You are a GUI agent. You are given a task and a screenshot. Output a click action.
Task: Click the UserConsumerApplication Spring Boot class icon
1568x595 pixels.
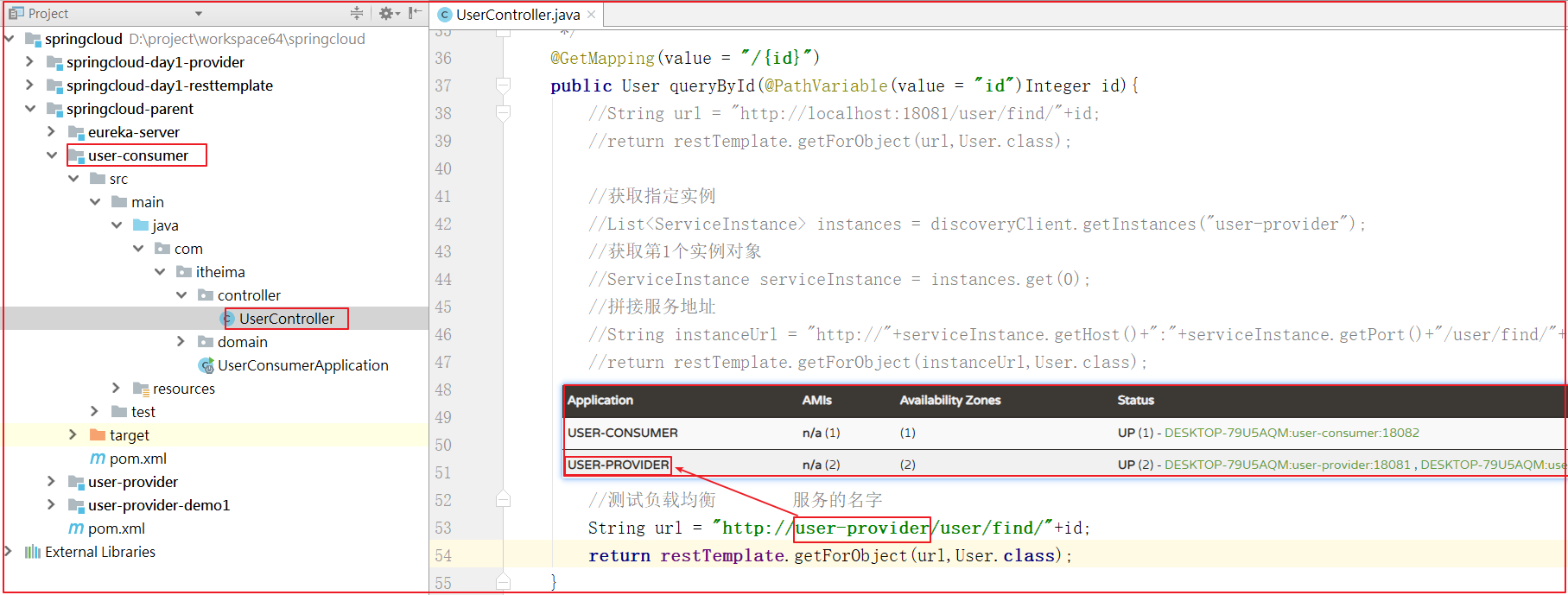206,365
